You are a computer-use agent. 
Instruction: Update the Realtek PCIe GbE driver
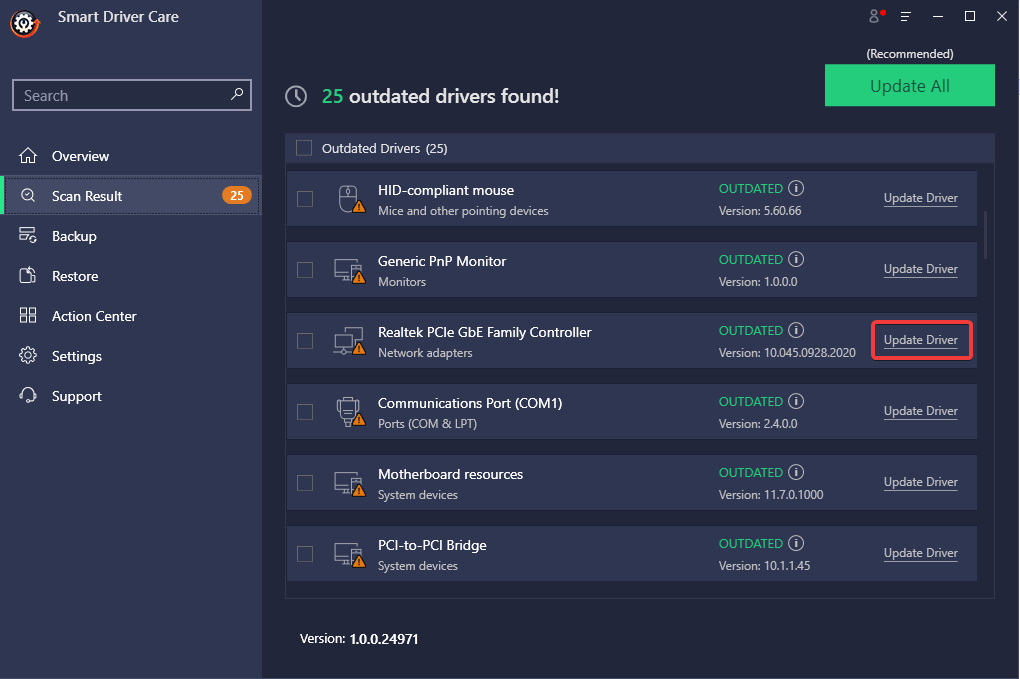pos(920,340)
